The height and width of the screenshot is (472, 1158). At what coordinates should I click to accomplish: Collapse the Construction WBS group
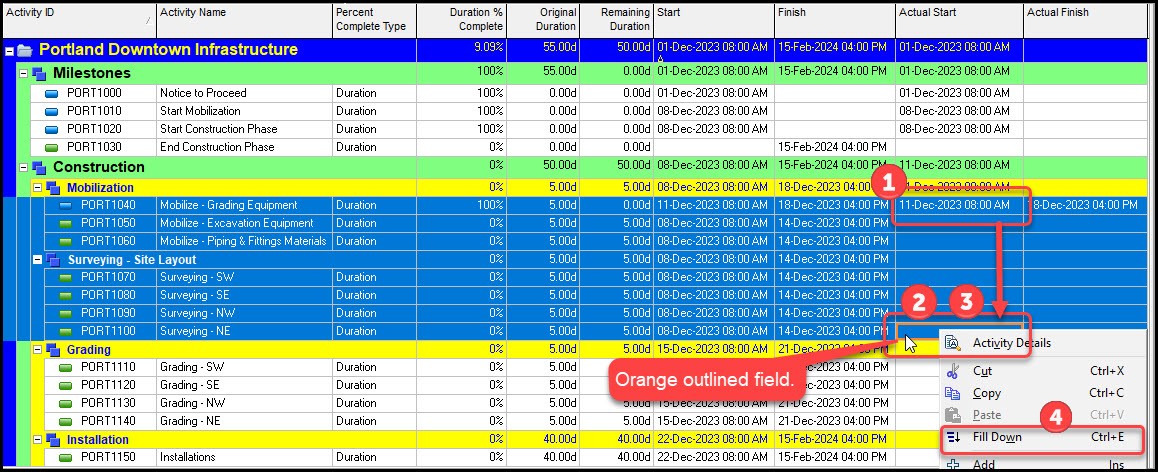click(x=23, y=167)
